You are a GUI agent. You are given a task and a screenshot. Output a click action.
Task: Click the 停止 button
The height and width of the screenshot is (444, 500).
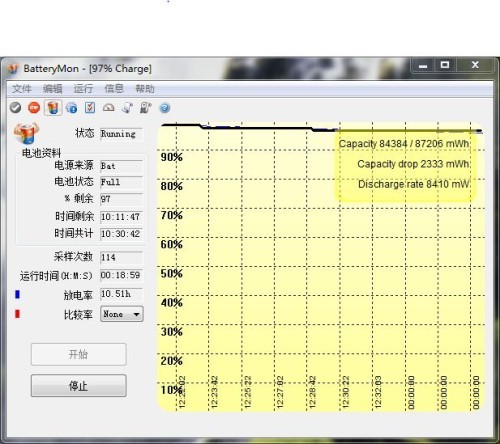pyautogui.click(x=79, y=386)
